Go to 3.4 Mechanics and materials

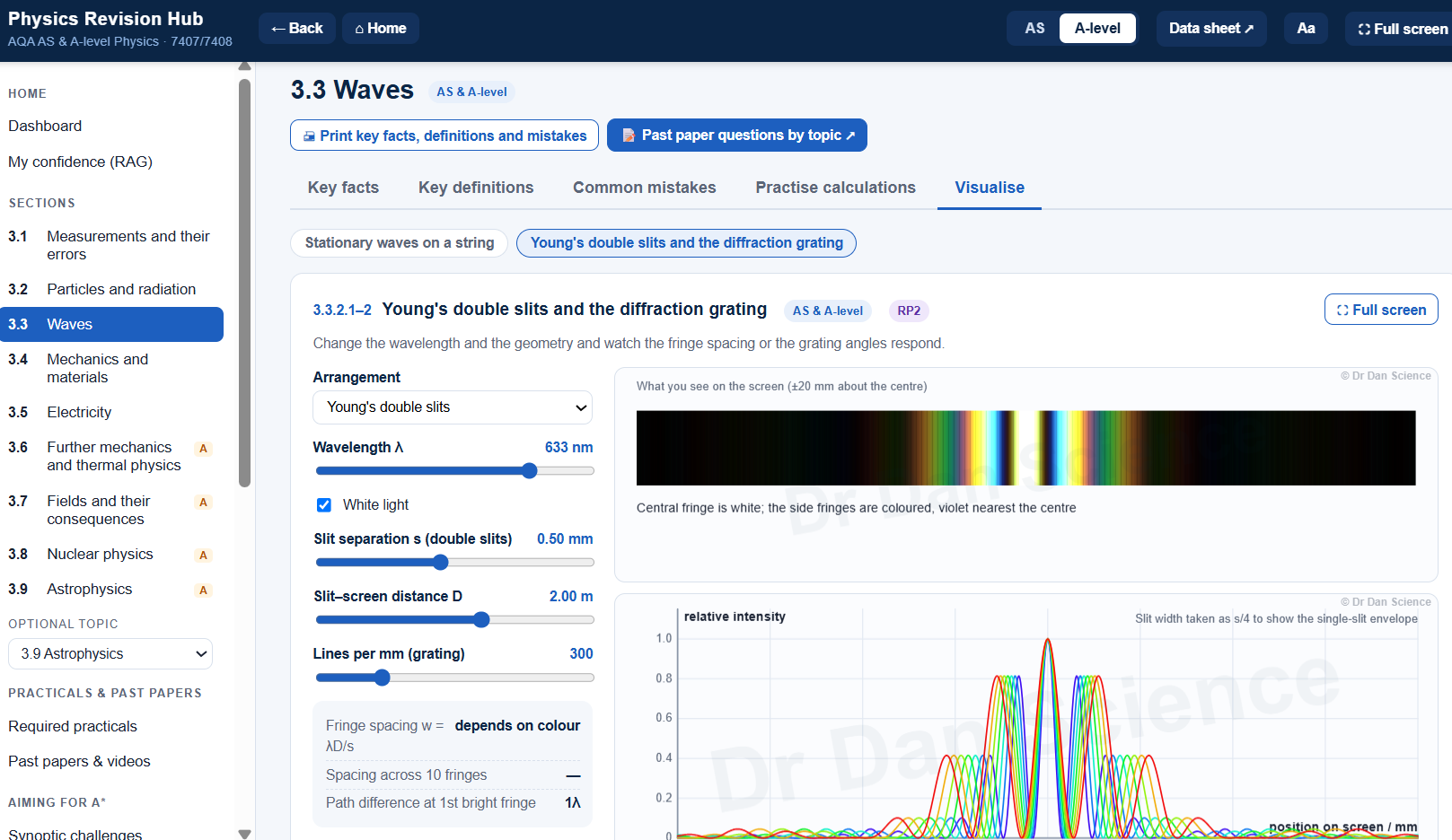(x=111, y=368)
